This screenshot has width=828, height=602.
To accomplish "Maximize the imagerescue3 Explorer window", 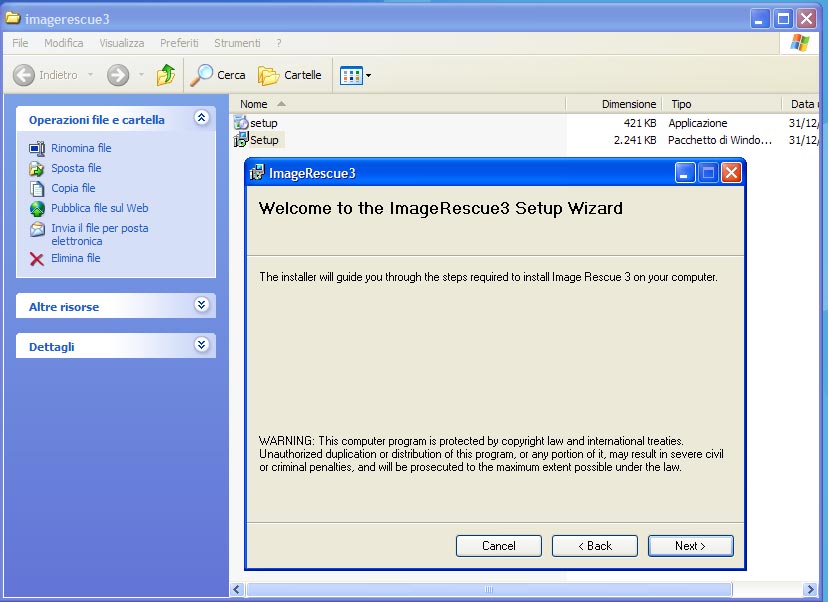I will pos(783,19).
